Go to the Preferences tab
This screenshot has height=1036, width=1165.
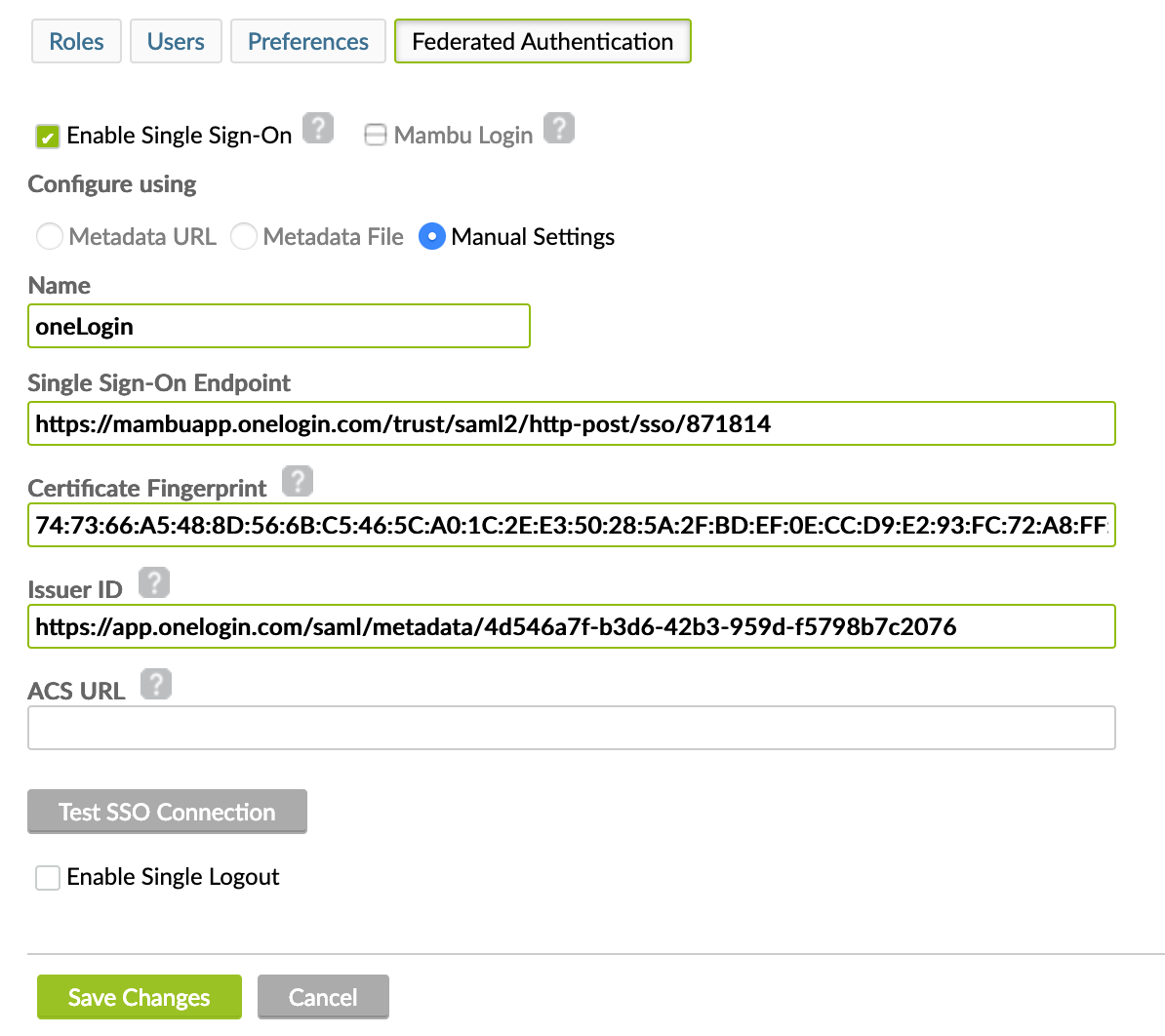click(x=307, y=41)
